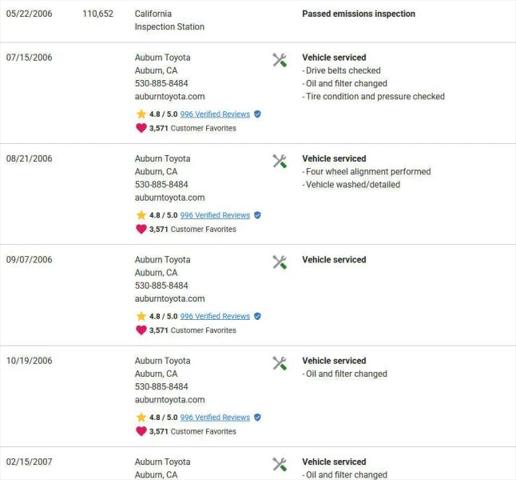Click the gold star in 09/07/2006 entry
This screenshot has width=516, height=480.
tap(141, 316)
